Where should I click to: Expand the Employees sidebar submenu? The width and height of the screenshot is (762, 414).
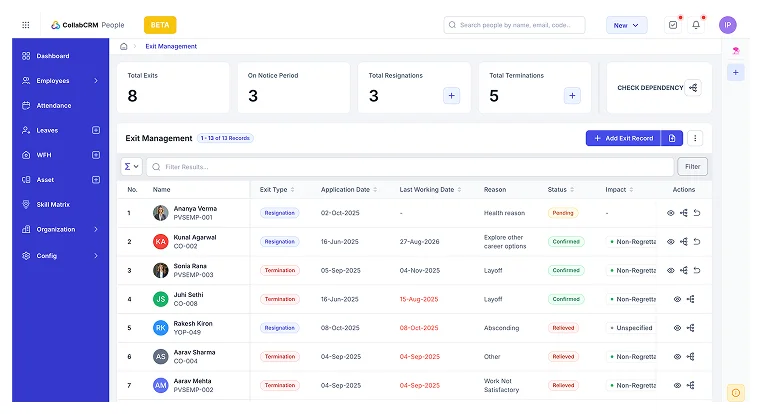(96, 80)
